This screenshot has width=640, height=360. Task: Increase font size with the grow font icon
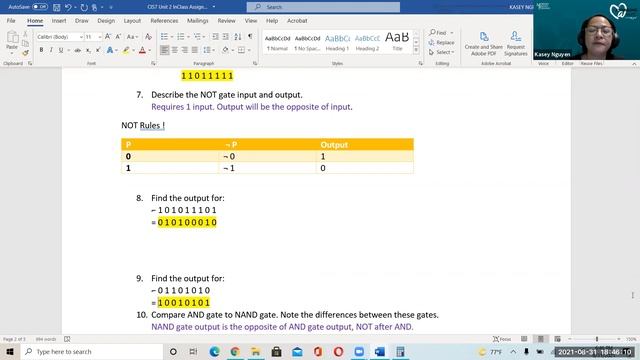108,37
